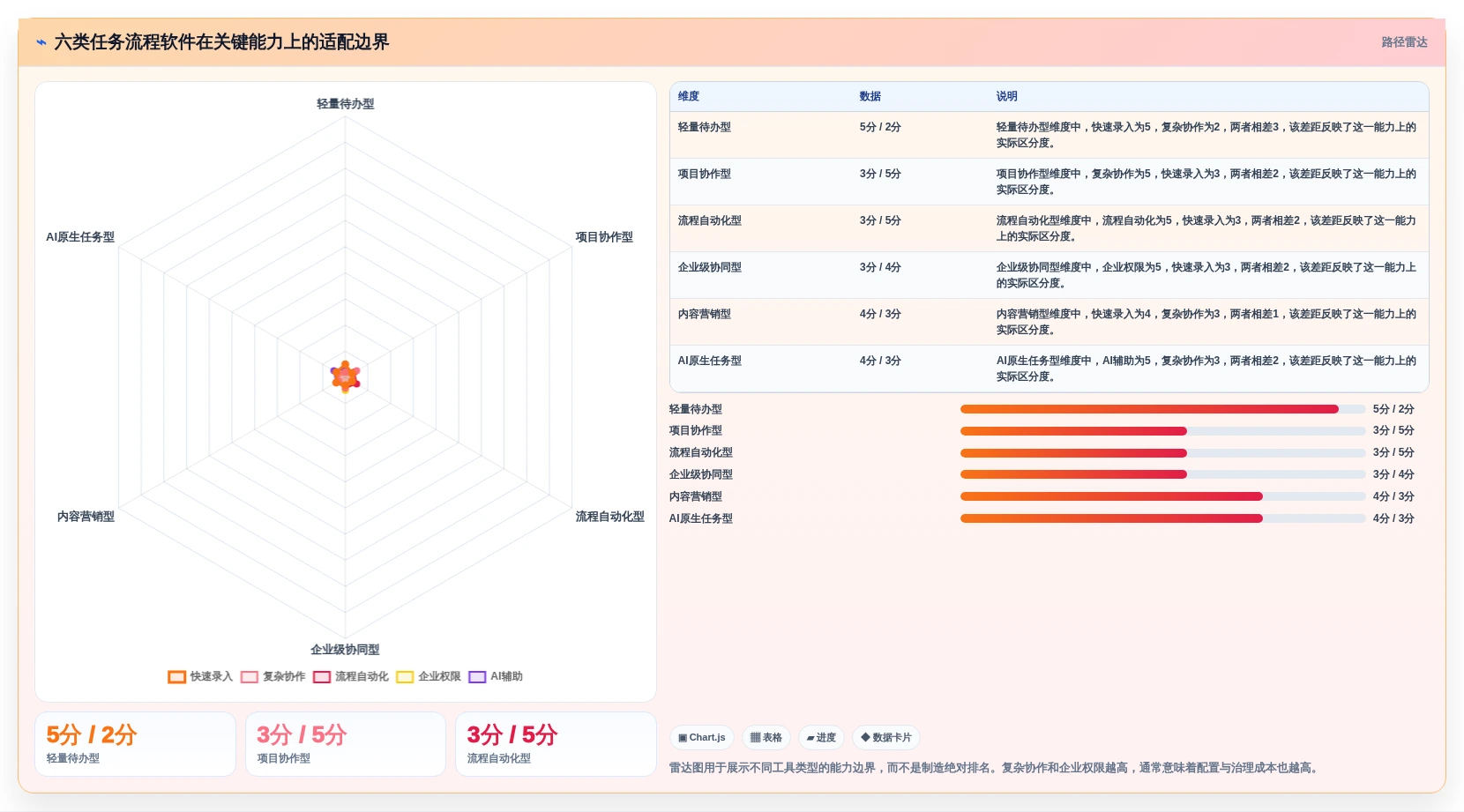Click the radar data cluster at chart center

pos(345,376)
